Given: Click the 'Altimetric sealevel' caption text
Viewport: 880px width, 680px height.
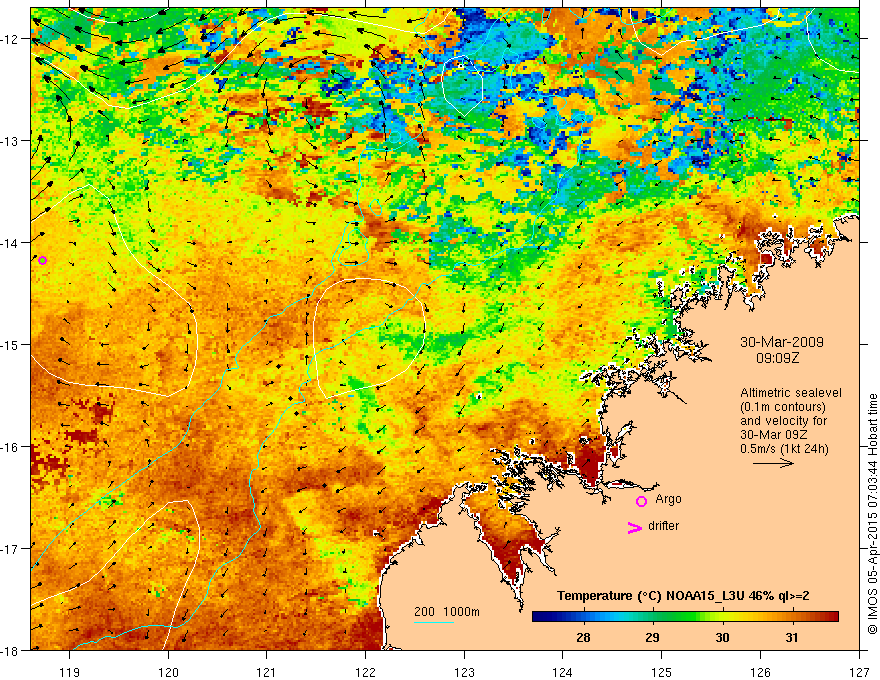Looking at the screenshot, I should click(791, 393).
